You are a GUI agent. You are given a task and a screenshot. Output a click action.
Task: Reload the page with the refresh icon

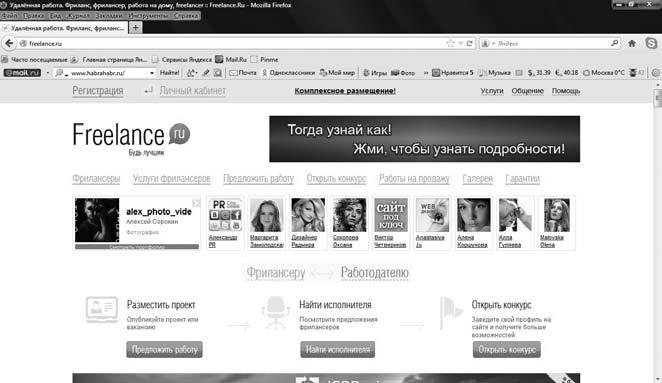click(469, 43)
